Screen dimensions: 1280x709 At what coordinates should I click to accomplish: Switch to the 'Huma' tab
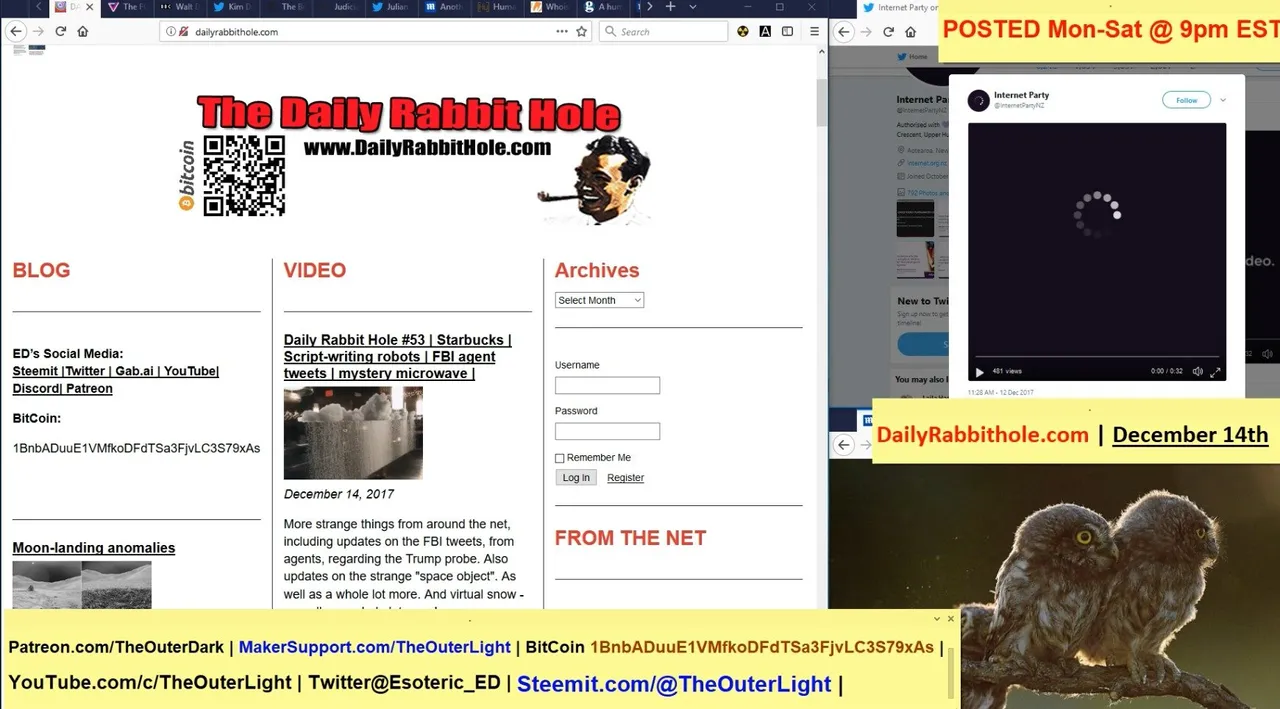point(498,7)
